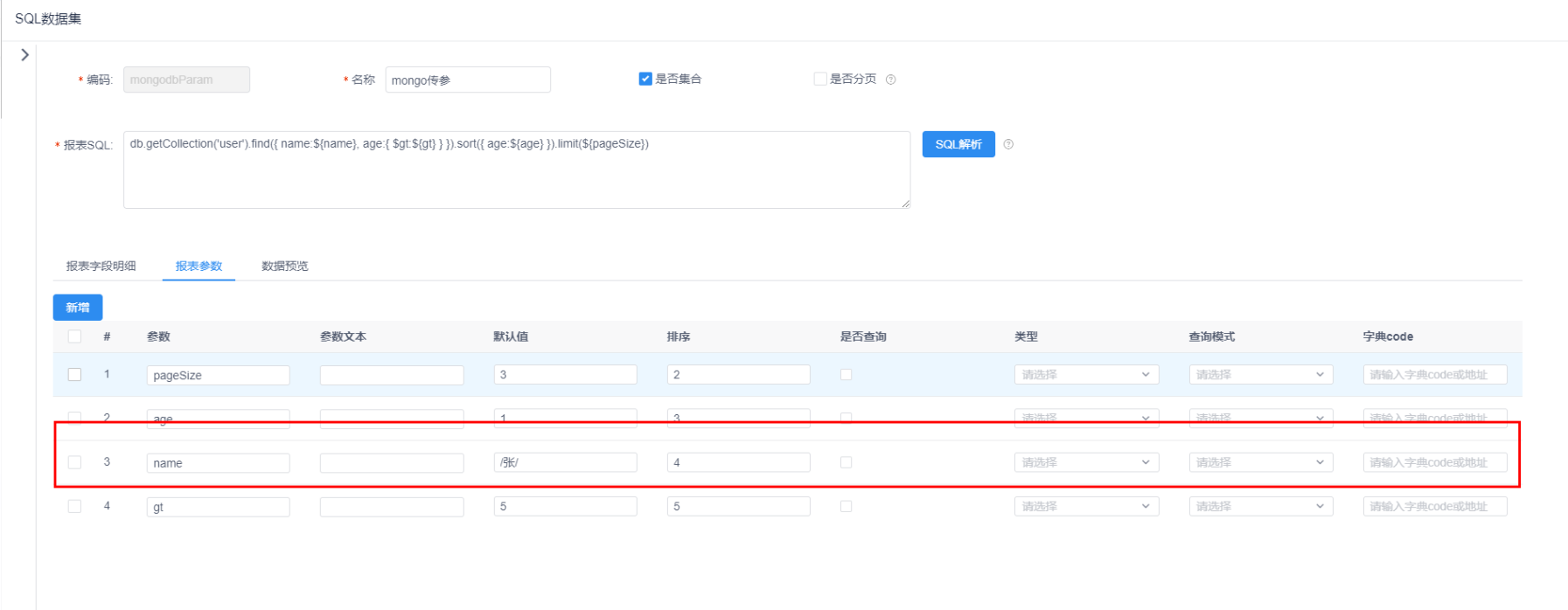This screenshot has width=1568, height=610.
Task: Select the name row checkbox
Action: (x=74, y=462)
